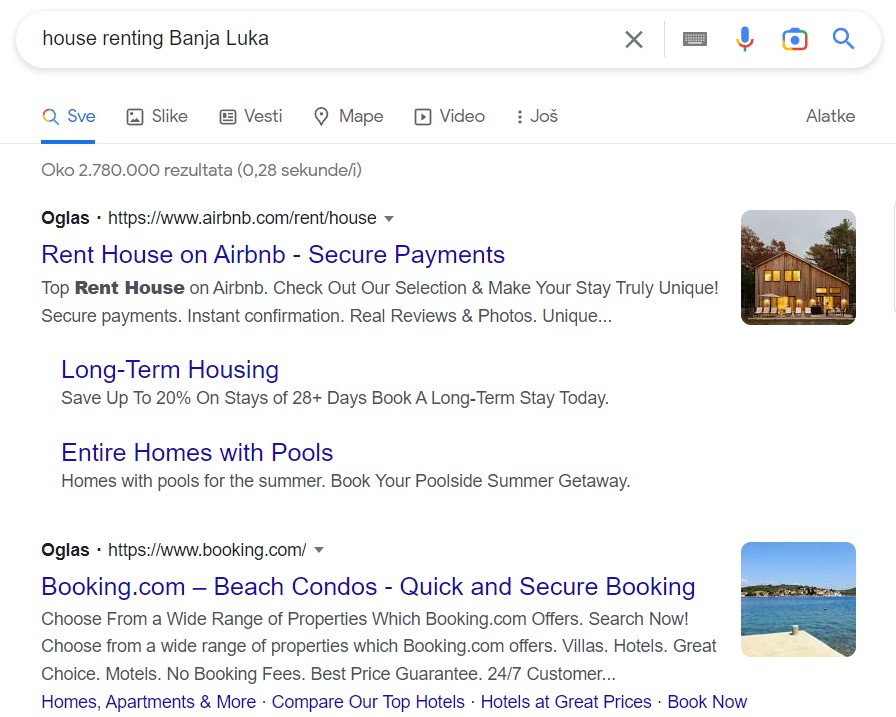Click the Airbnb wooden house thumbnail
This screenshot has height=717, width=896.
click(798, 267)
